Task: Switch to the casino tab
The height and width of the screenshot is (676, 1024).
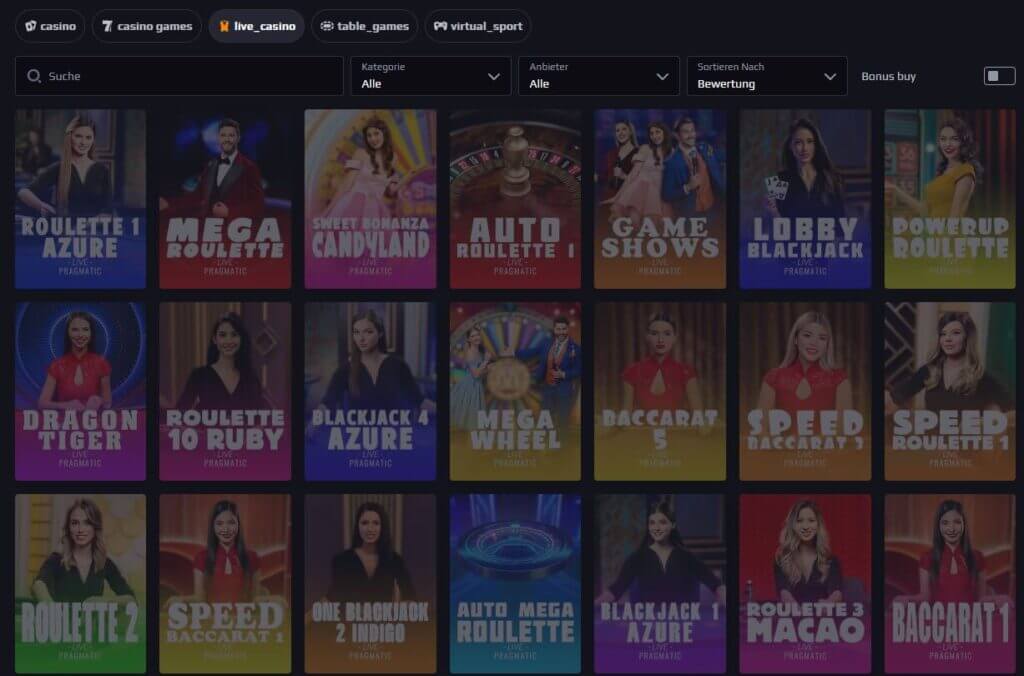Action: [50, 26]
